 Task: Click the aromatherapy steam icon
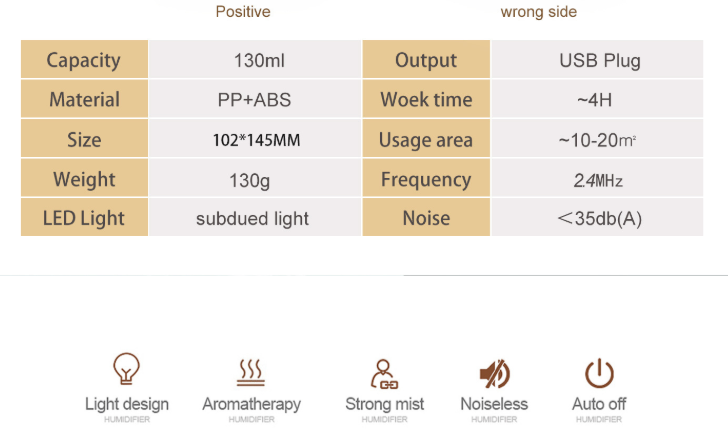coord(251,372)
